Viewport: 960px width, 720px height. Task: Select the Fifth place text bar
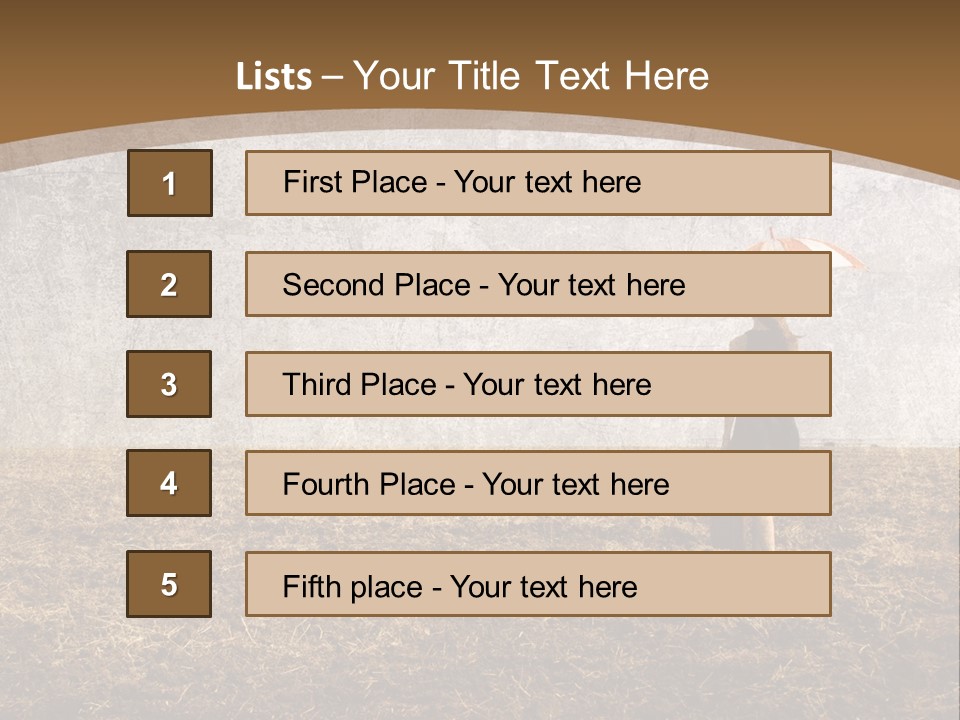[538, 584]
